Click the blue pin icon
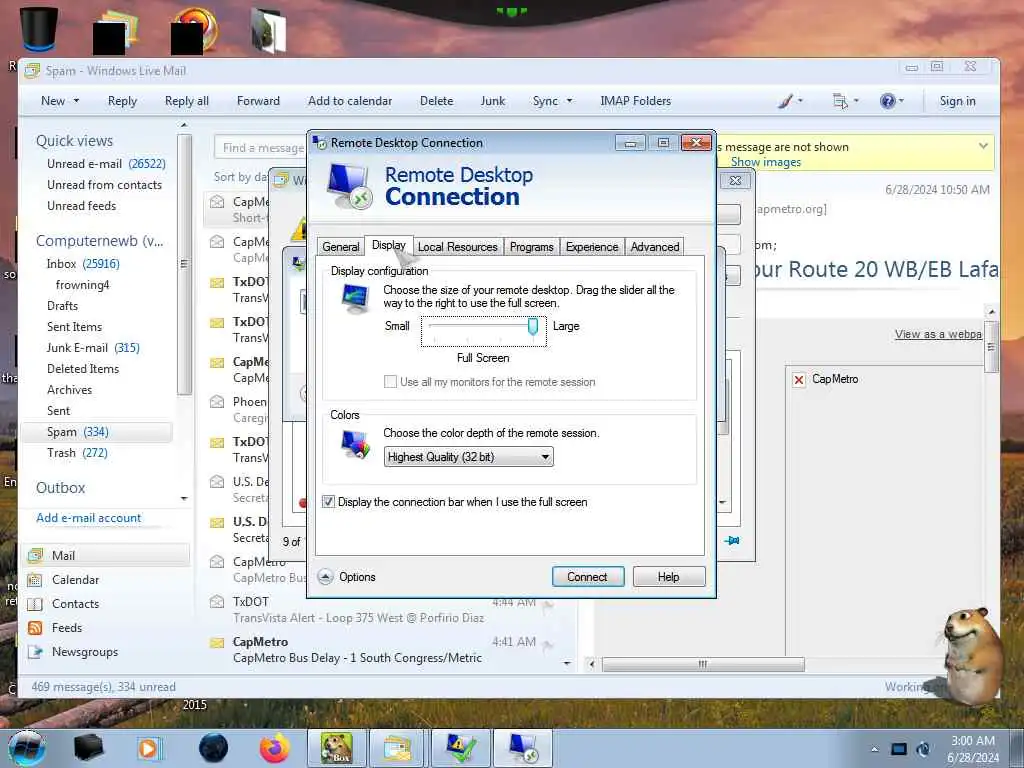This screenshot has width=1024, height=768. pyautogui.click(x=732, y=540)
